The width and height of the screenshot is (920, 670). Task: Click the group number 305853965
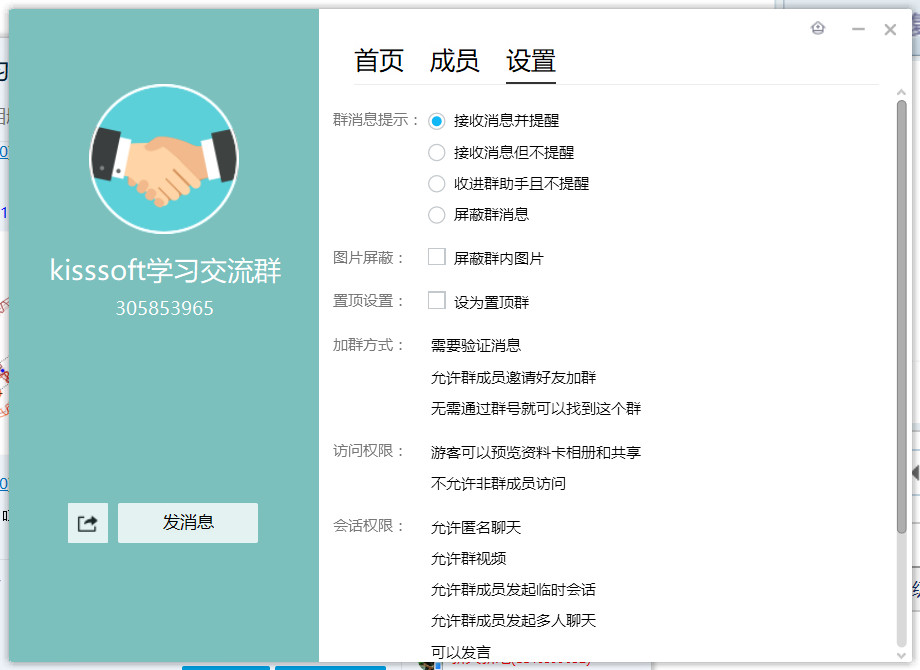pos(164,308)
